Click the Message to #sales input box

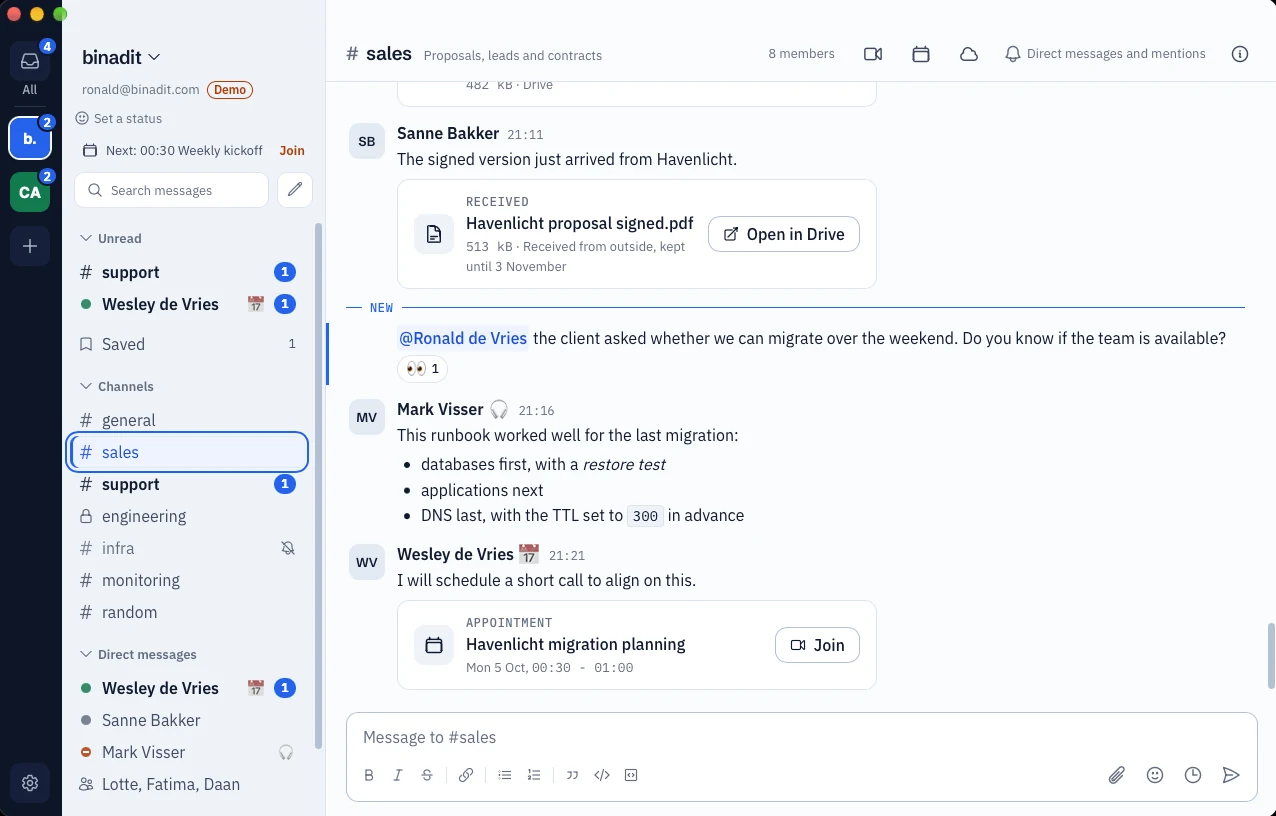pyautogui.click(x=802, y=737)
